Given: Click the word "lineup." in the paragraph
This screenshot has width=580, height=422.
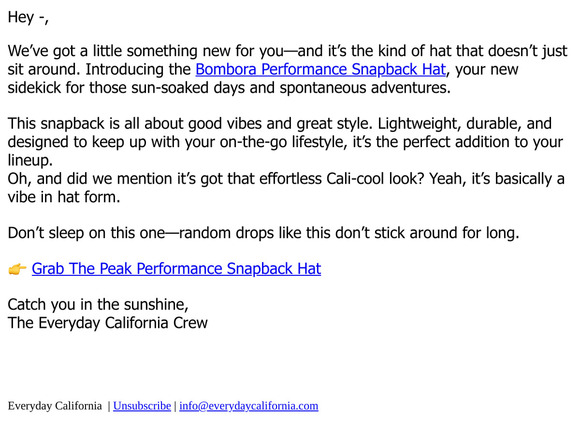Looking at the screenshot, I should pos(30,161).
